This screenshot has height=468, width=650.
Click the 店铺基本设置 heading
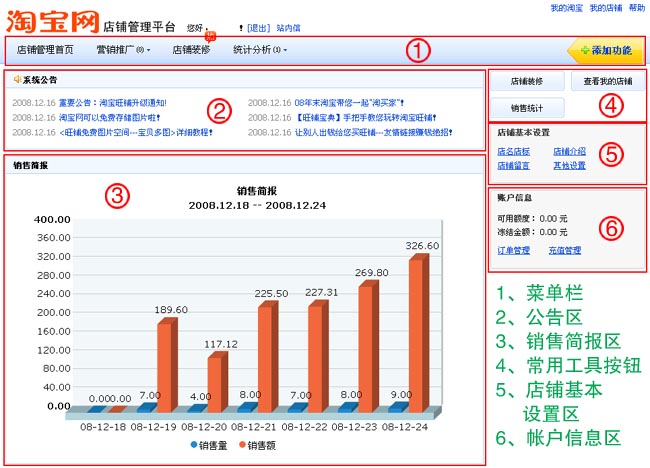[x=523, y=133]
